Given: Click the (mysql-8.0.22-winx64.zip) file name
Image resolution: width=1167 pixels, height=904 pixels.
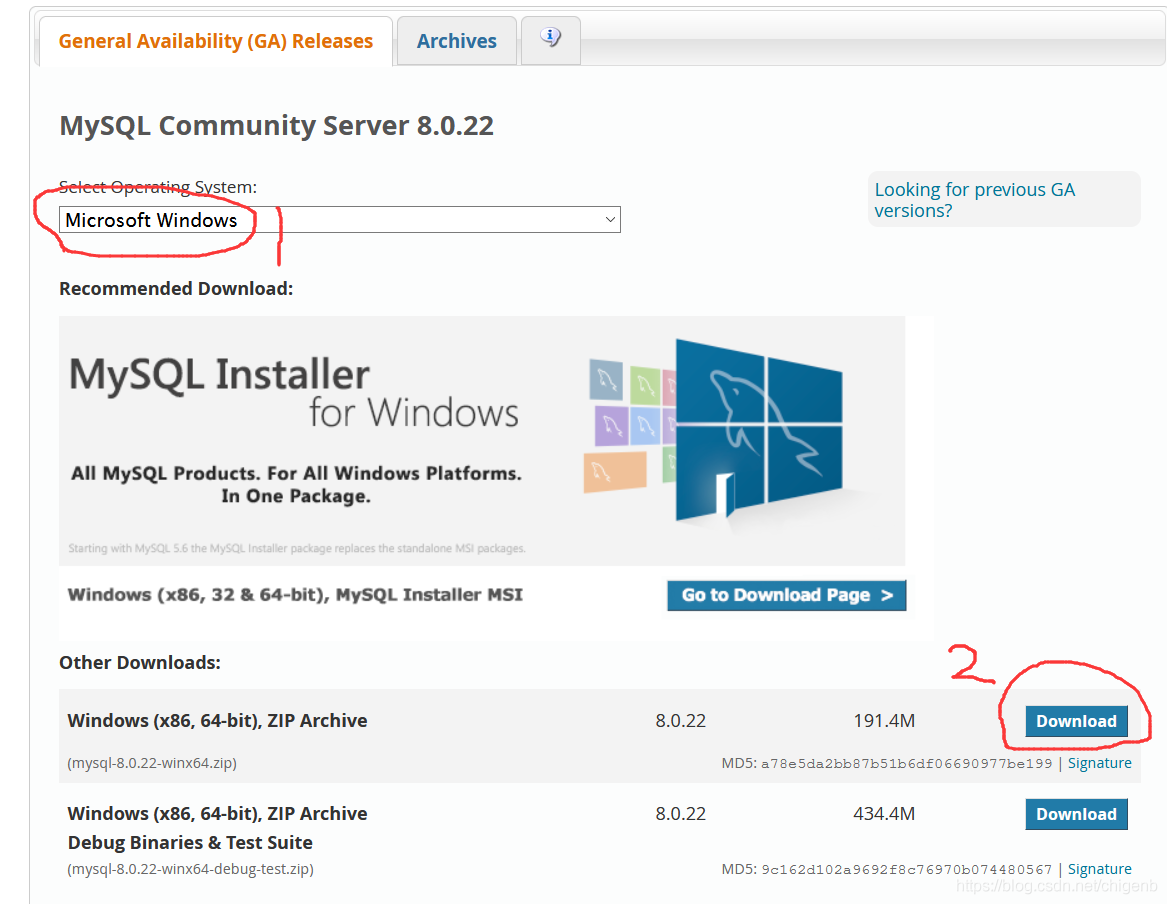Looking at the screenshot, I should pyautogui.click(x=152, y=763).
